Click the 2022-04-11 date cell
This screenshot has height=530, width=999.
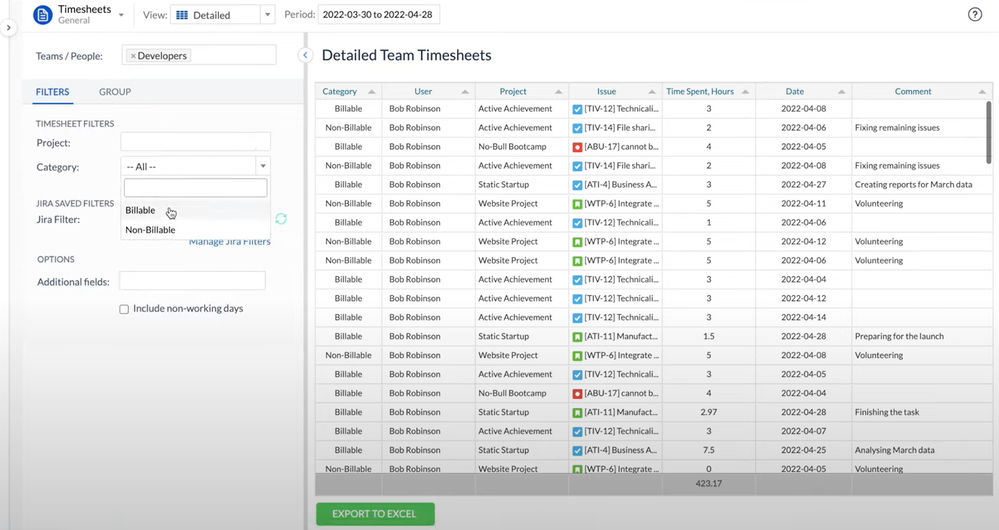803,204
